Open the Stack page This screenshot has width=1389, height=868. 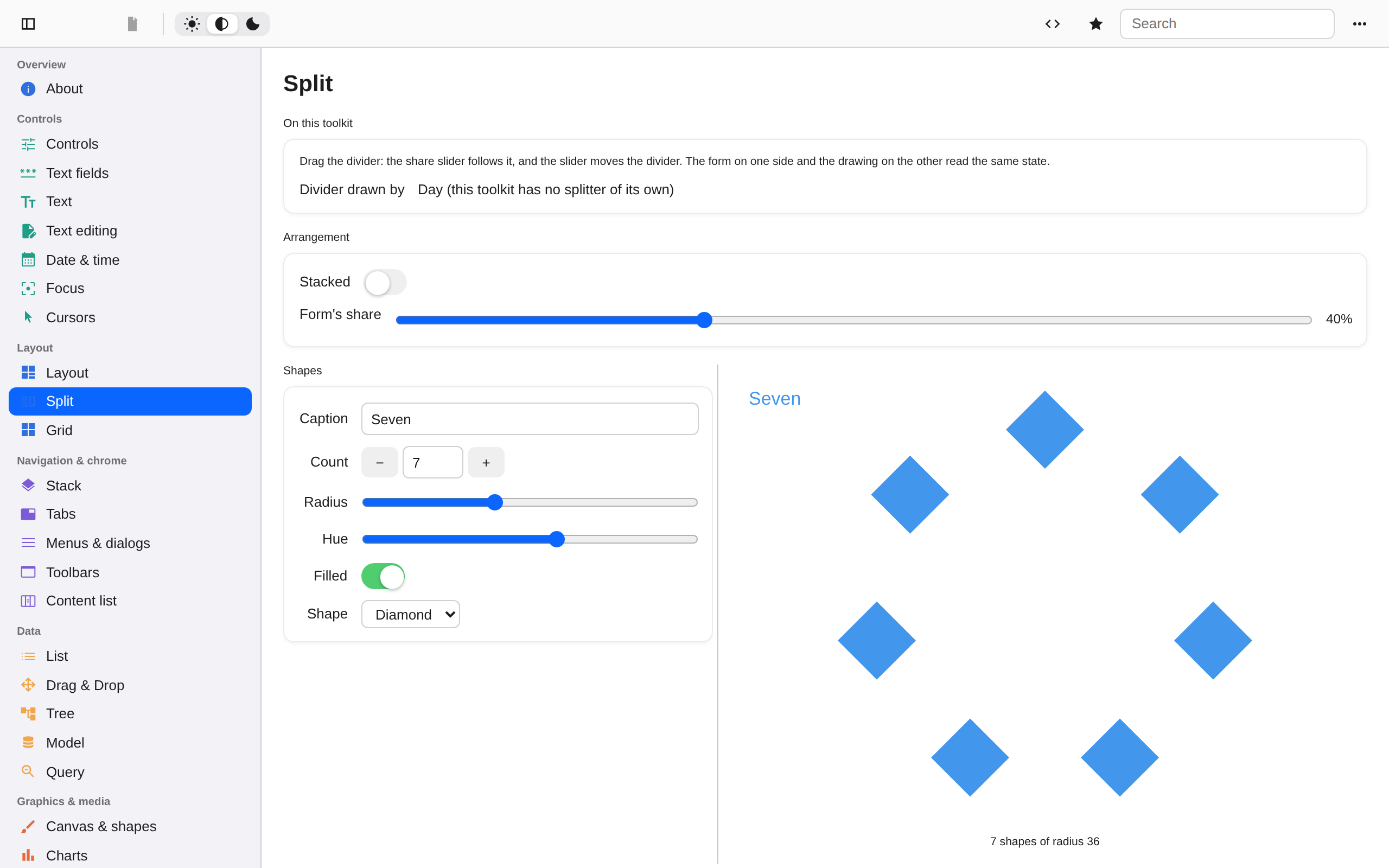[130, 486]
